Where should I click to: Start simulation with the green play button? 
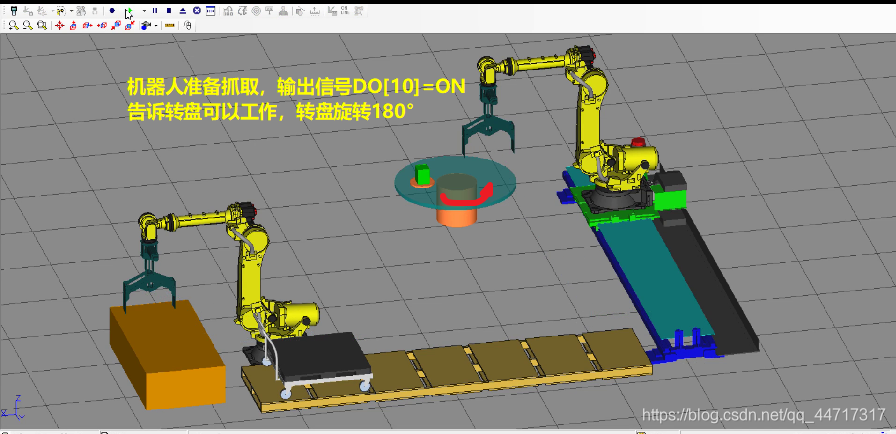pyautogui.click(x=130, y=11)
